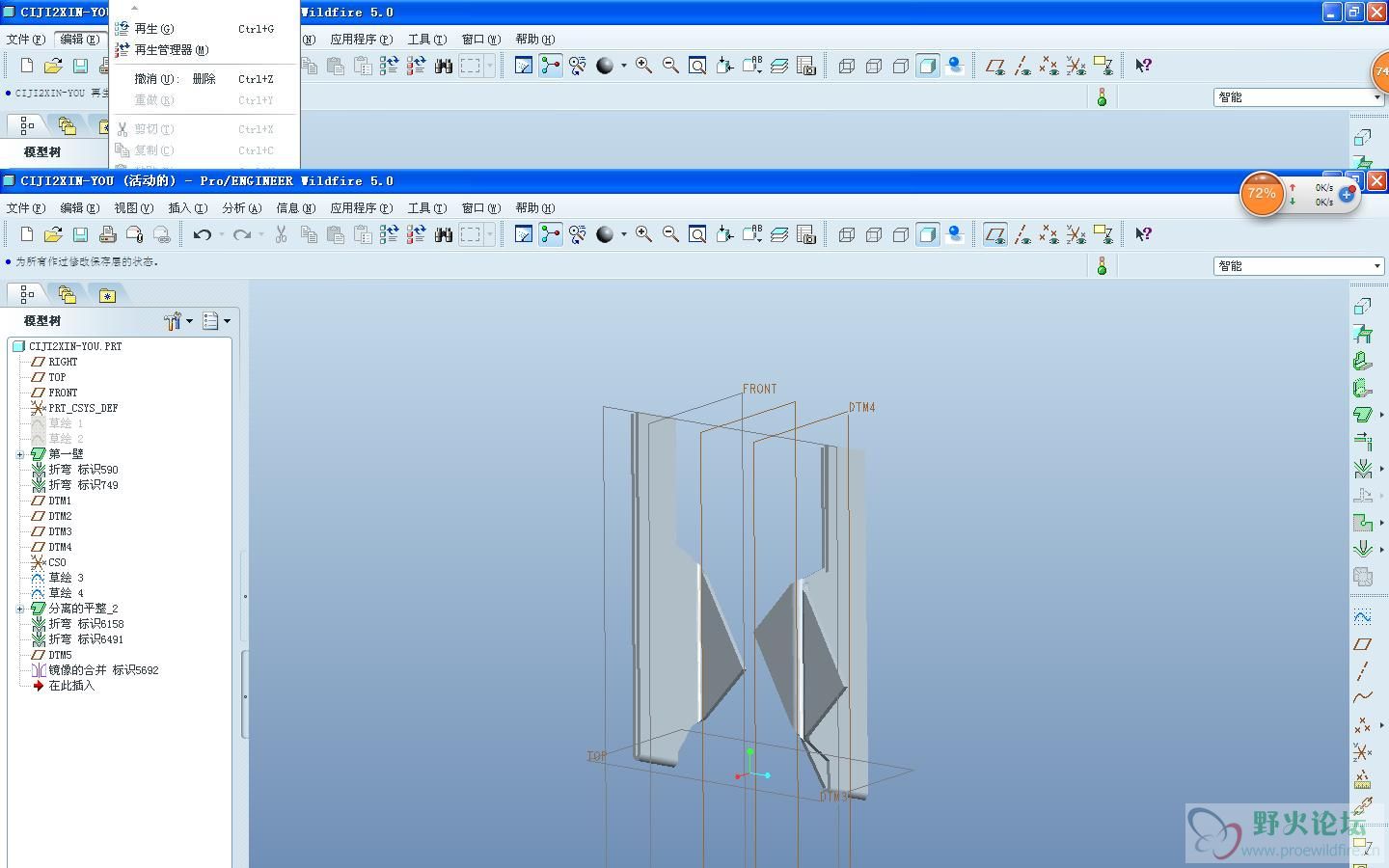The height and width of the screenshot is (868, 1389).
Task: Zoom out using the front window toolbar
Action: point(670,234)
